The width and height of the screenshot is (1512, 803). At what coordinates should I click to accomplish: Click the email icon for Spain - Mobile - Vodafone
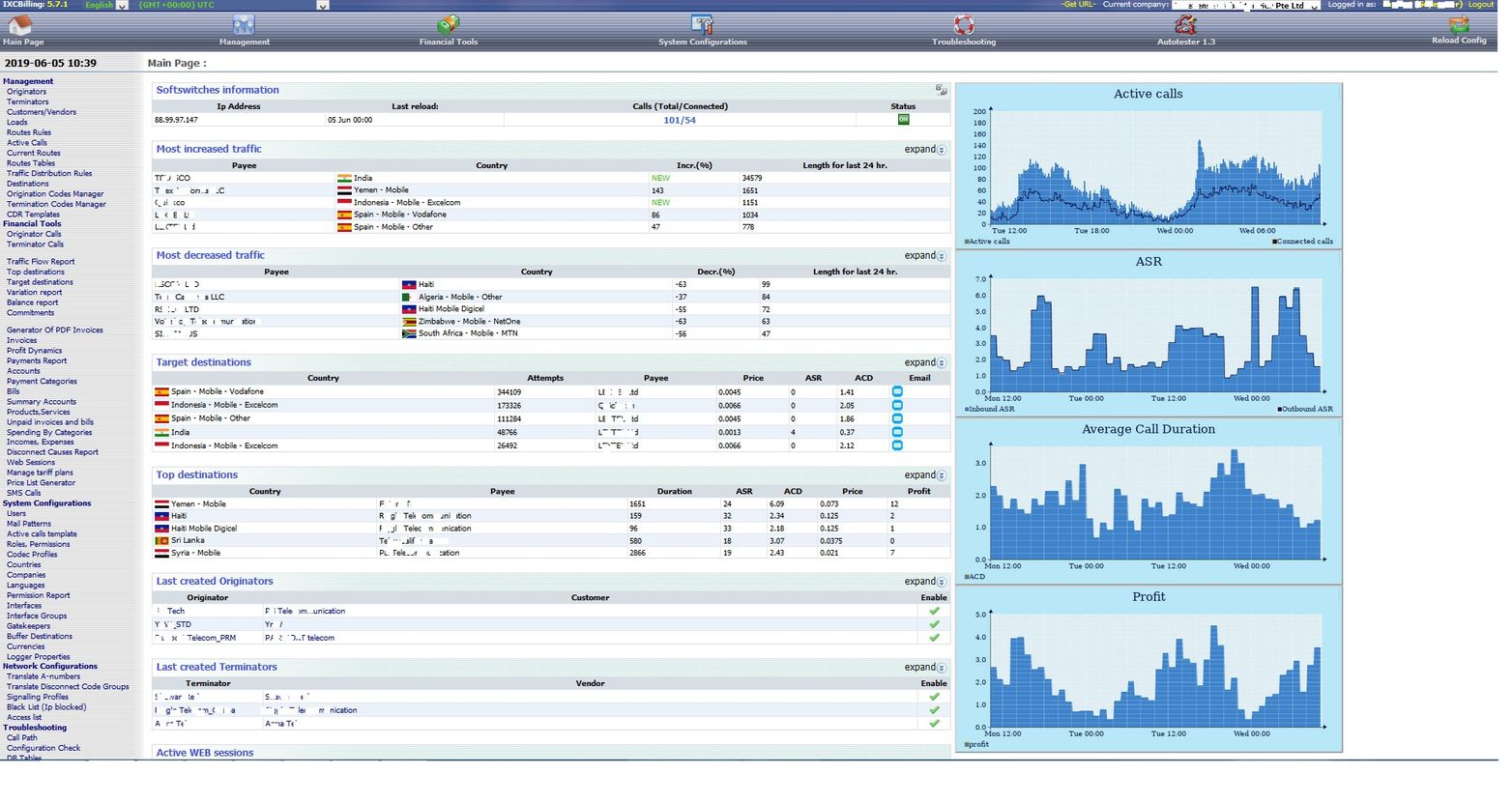[x=897, y=391]
